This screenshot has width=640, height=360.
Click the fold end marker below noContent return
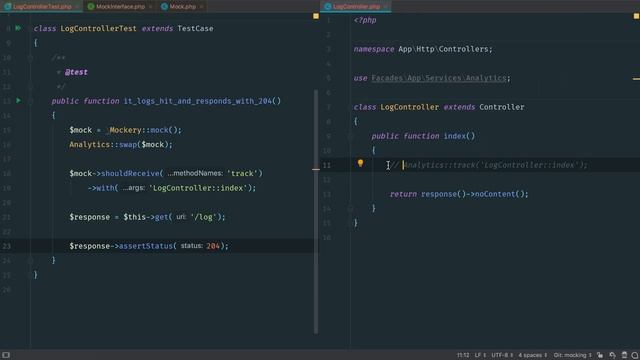click(x=351, y=209)
